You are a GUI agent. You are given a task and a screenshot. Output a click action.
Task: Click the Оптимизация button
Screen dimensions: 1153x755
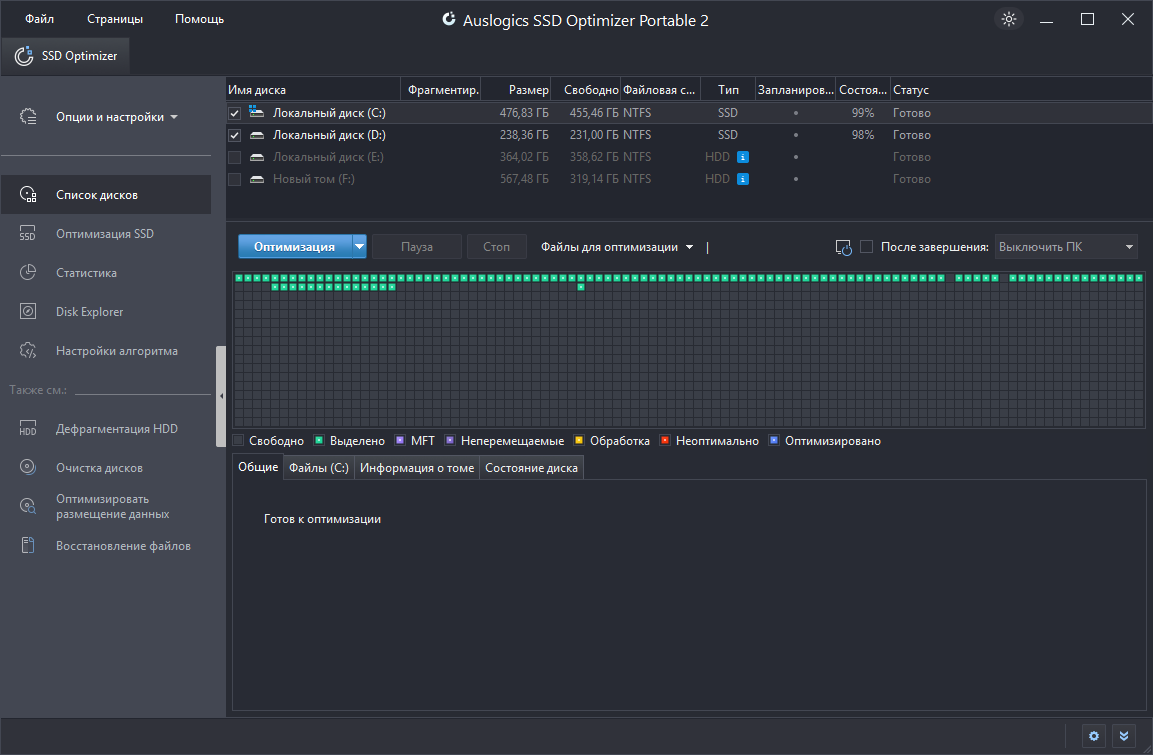click(x=295, y=247)
